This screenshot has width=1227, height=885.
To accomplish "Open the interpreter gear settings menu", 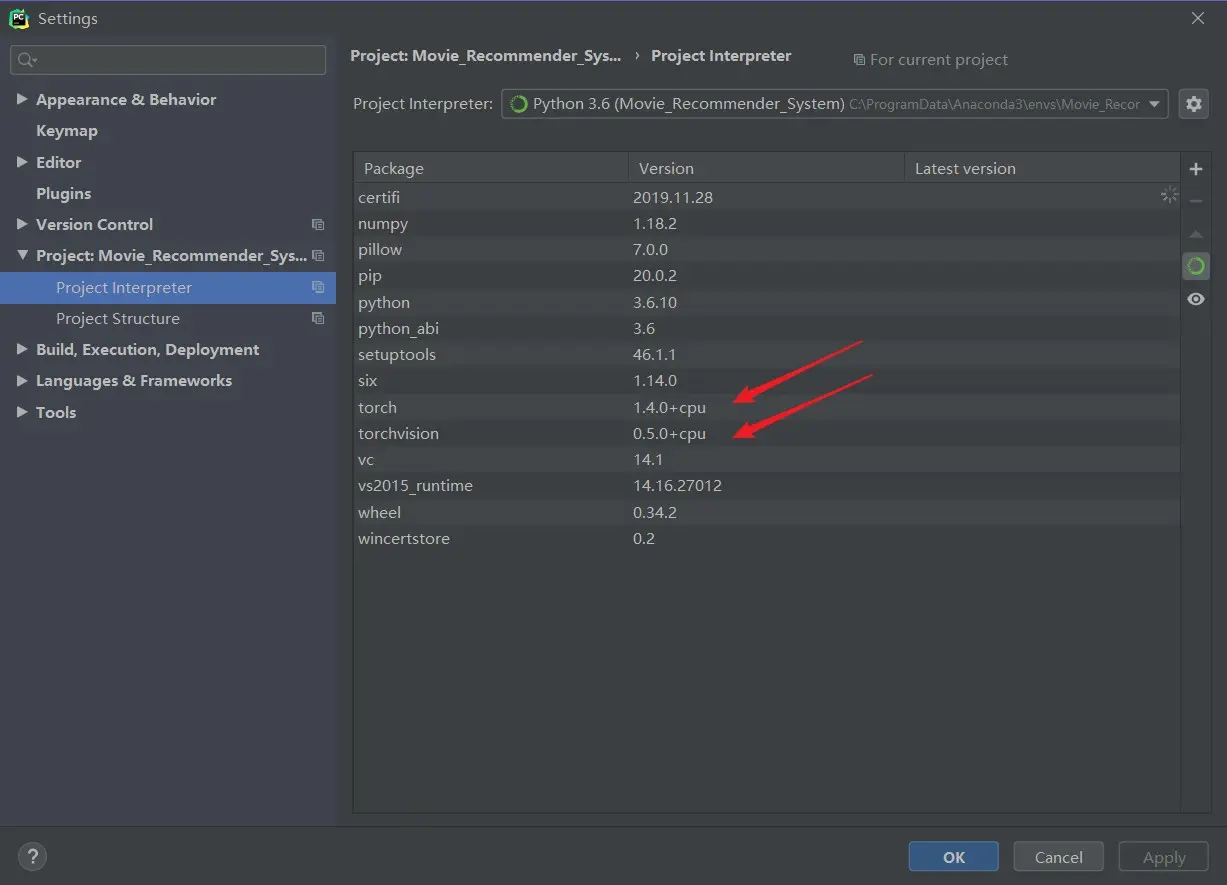I will [x=1193, y=103].
